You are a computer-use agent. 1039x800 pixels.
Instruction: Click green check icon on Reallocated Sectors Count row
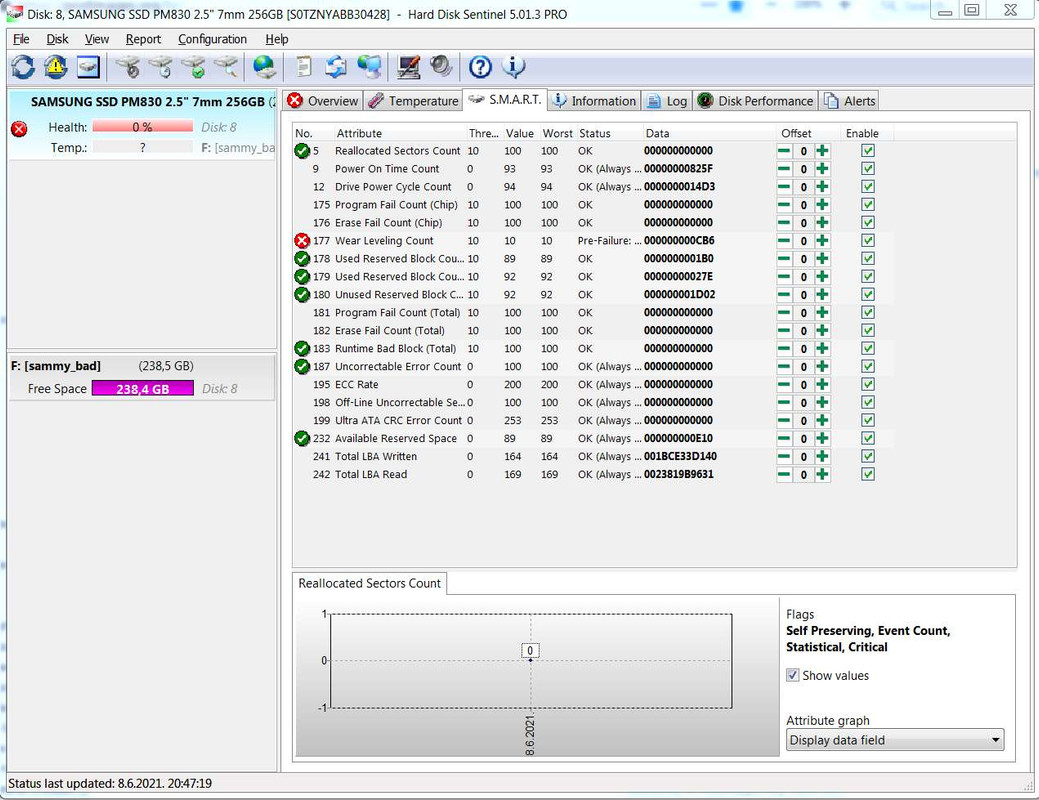point(302,150)
